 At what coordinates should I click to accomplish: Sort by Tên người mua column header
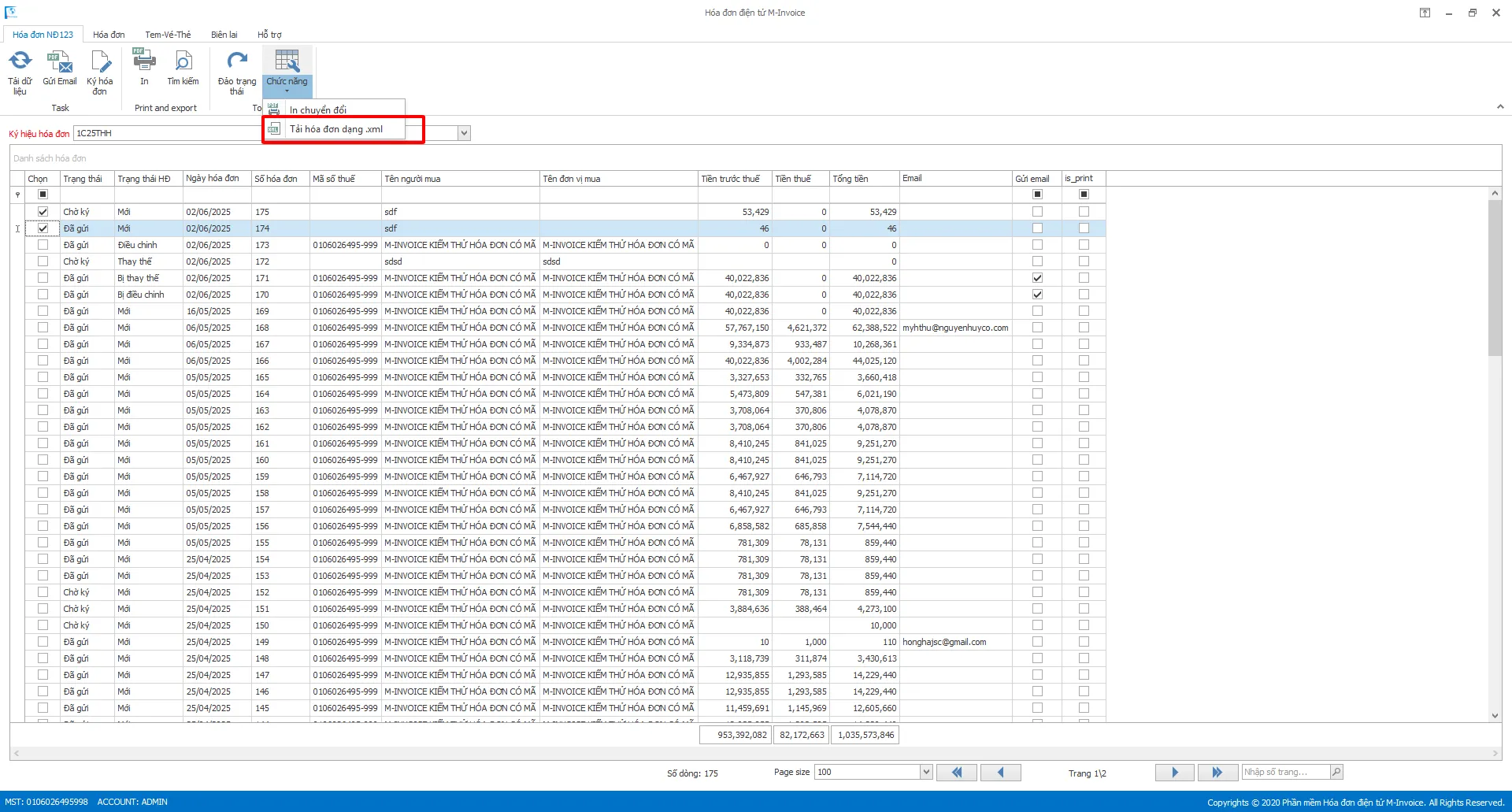(461, 179)
